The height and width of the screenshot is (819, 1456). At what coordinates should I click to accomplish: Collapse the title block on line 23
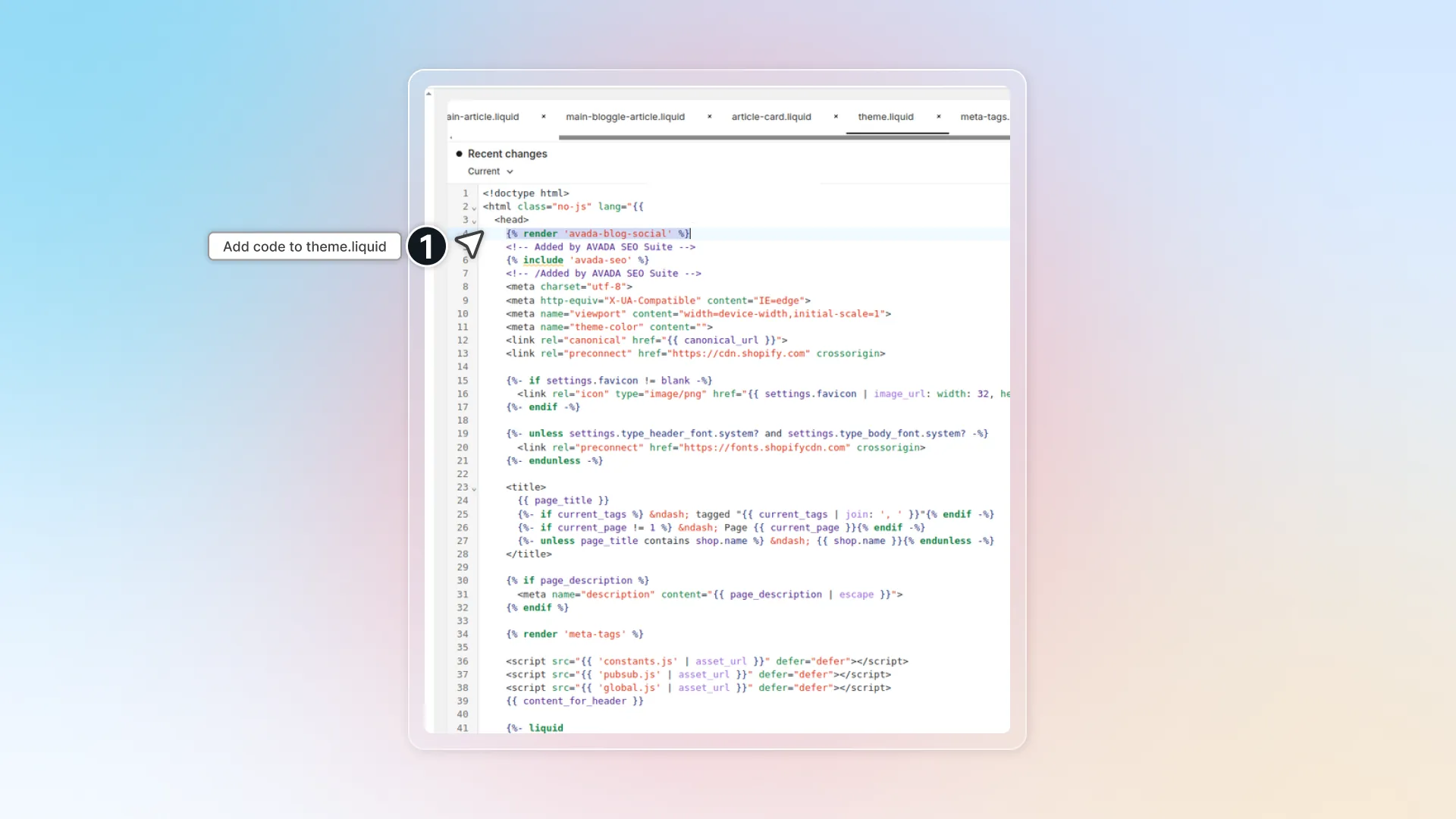pyautogui.click(x=474, y=488)
